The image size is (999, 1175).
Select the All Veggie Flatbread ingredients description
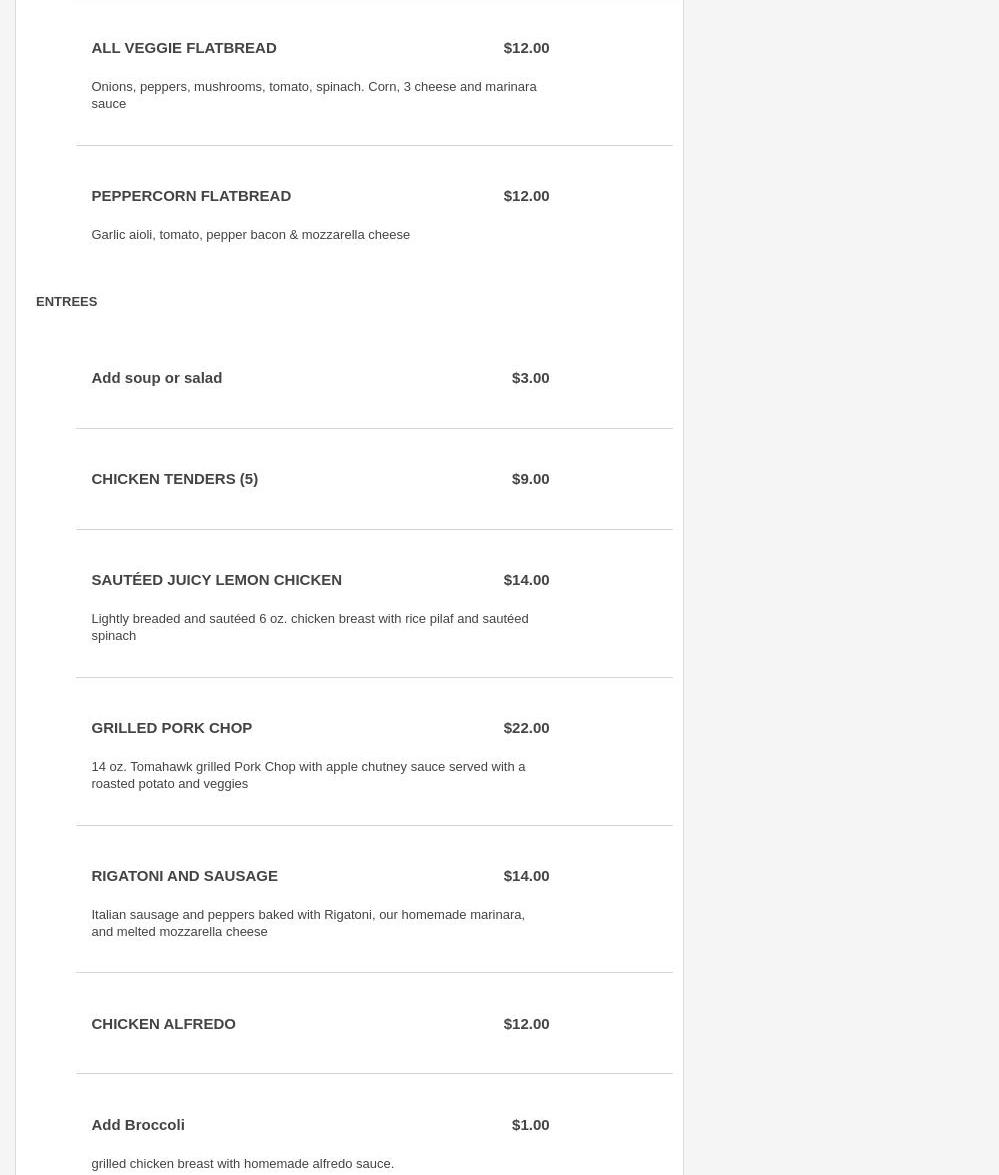coord(313,95)
